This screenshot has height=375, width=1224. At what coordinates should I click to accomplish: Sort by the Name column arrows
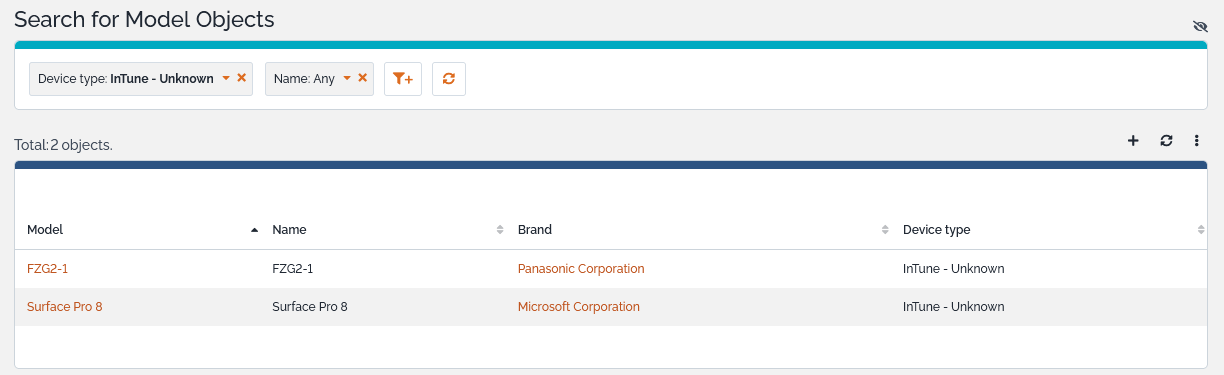[500, 230]
